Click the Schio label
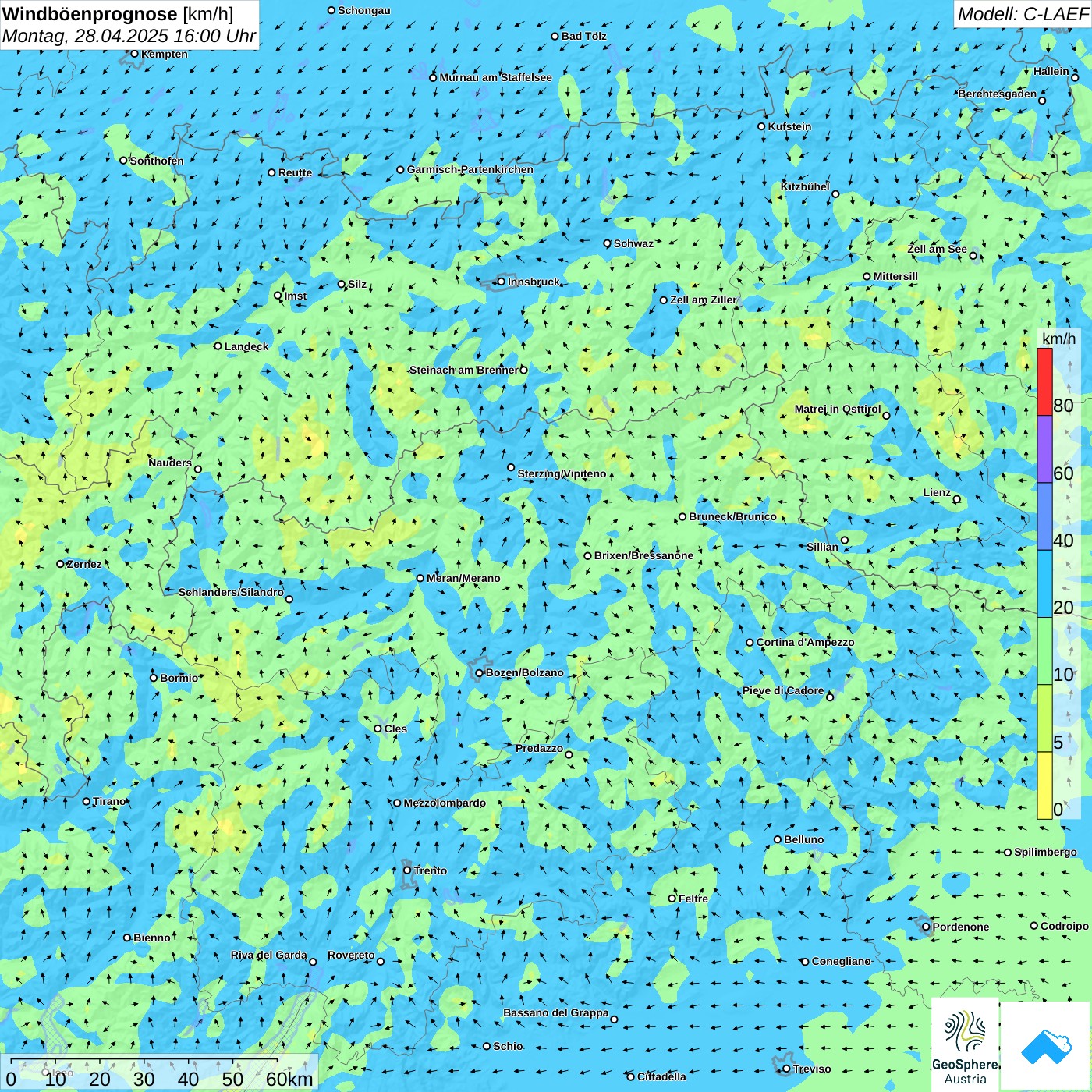The width and height of the screenshot is (1092, 1092). [508, 1046]
